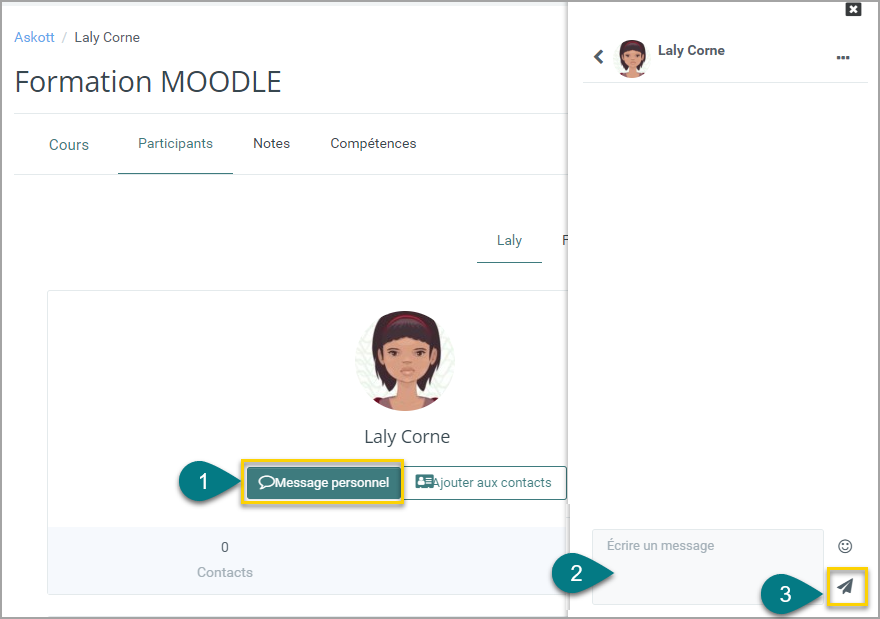Click the Formation MOODLE course title
The width and height of the screenshot is (880, 619).
(x=148, y=82)
